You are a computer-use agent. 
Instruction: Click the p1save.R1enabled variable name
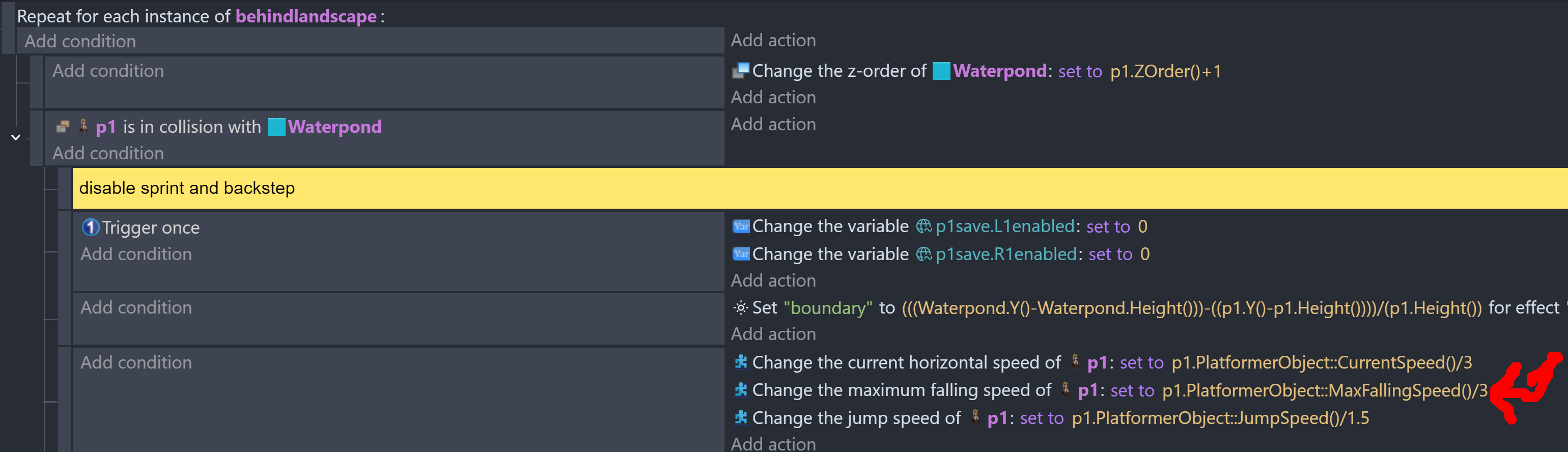(x=1006, y=253)
